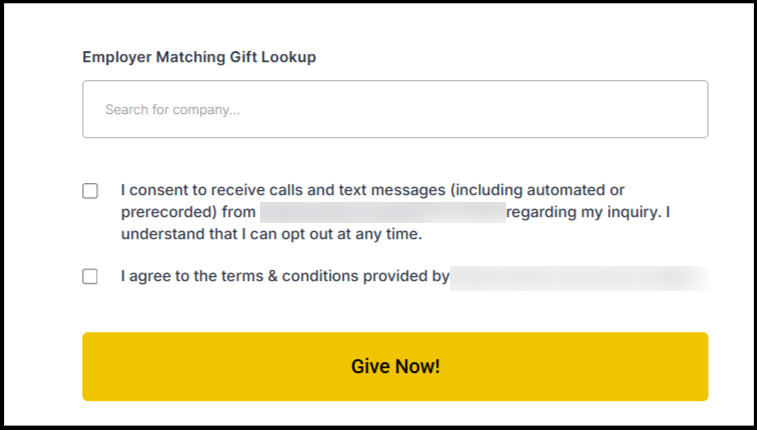This screenshot has height=430, width=757.
Task: Enable the calls and text messages consent checkbox
Action: coord(90,191)
